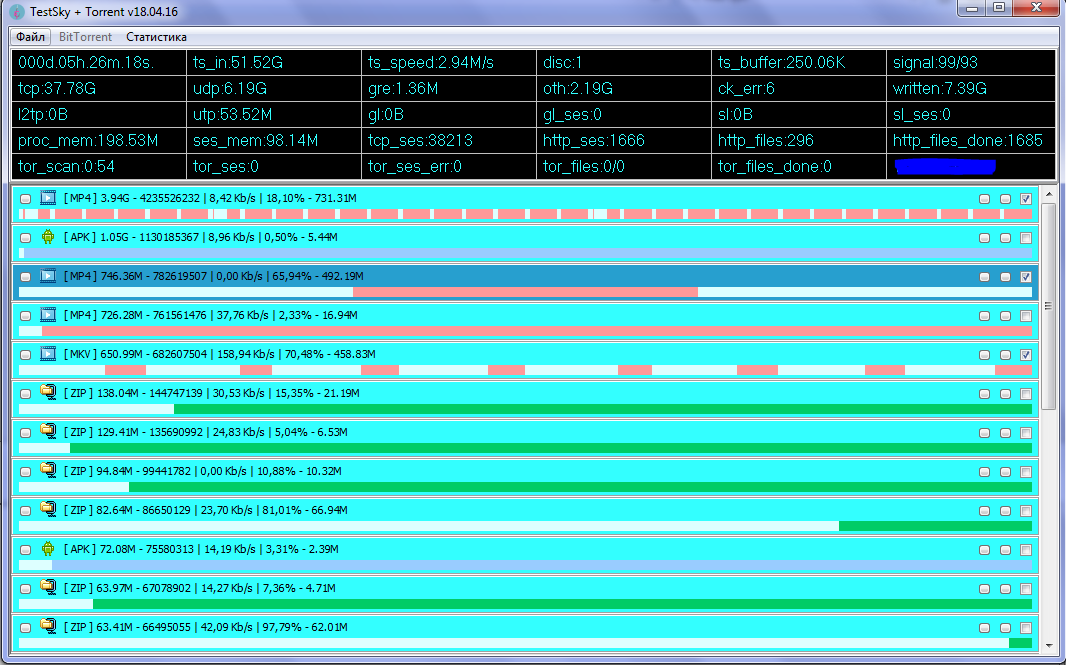1066x665 pixels.
Task: Click the Android icon of the 1.05G APK
Action: coord(48,237)
